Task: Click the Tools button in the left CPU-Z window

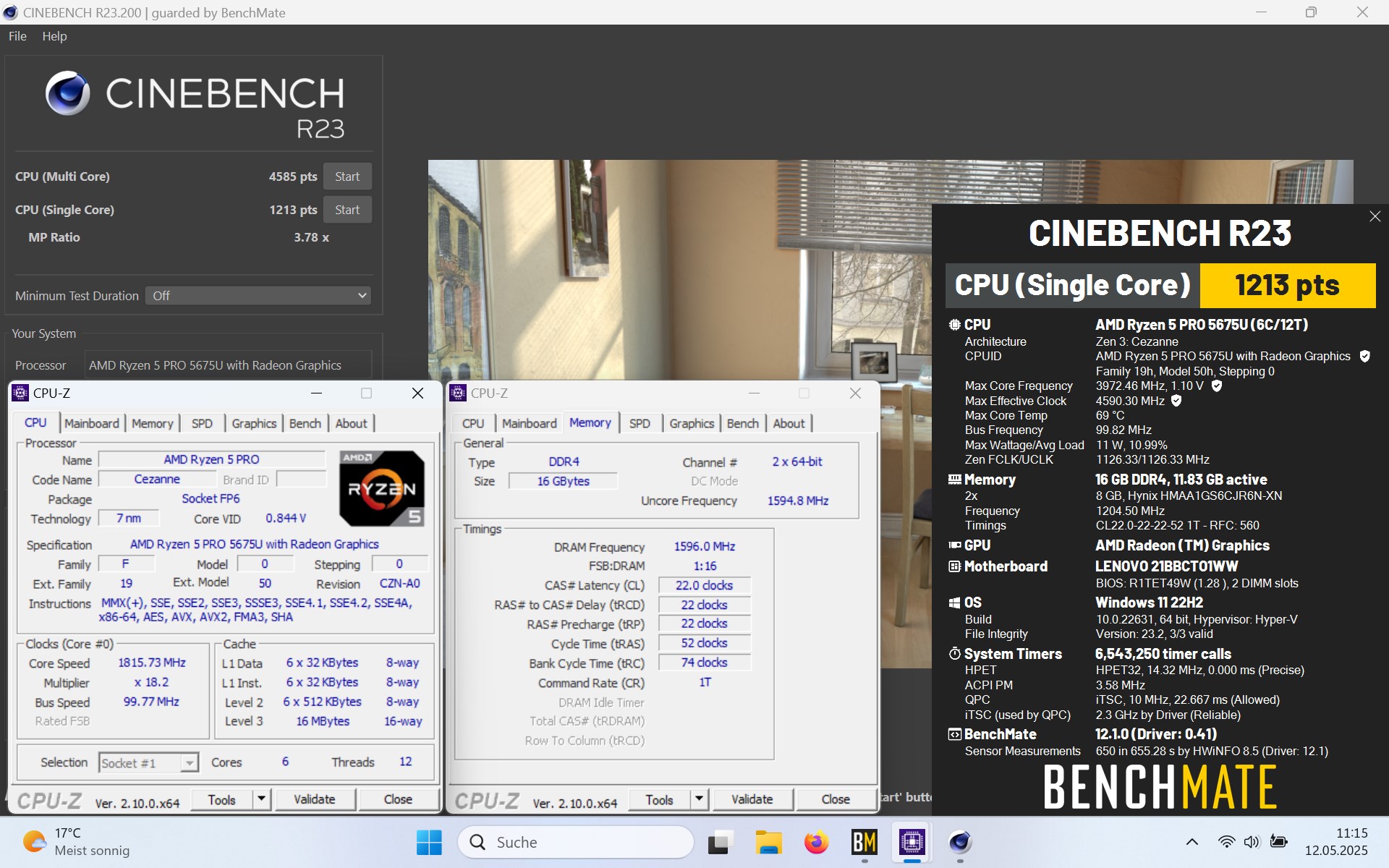Action: point(221,799)
